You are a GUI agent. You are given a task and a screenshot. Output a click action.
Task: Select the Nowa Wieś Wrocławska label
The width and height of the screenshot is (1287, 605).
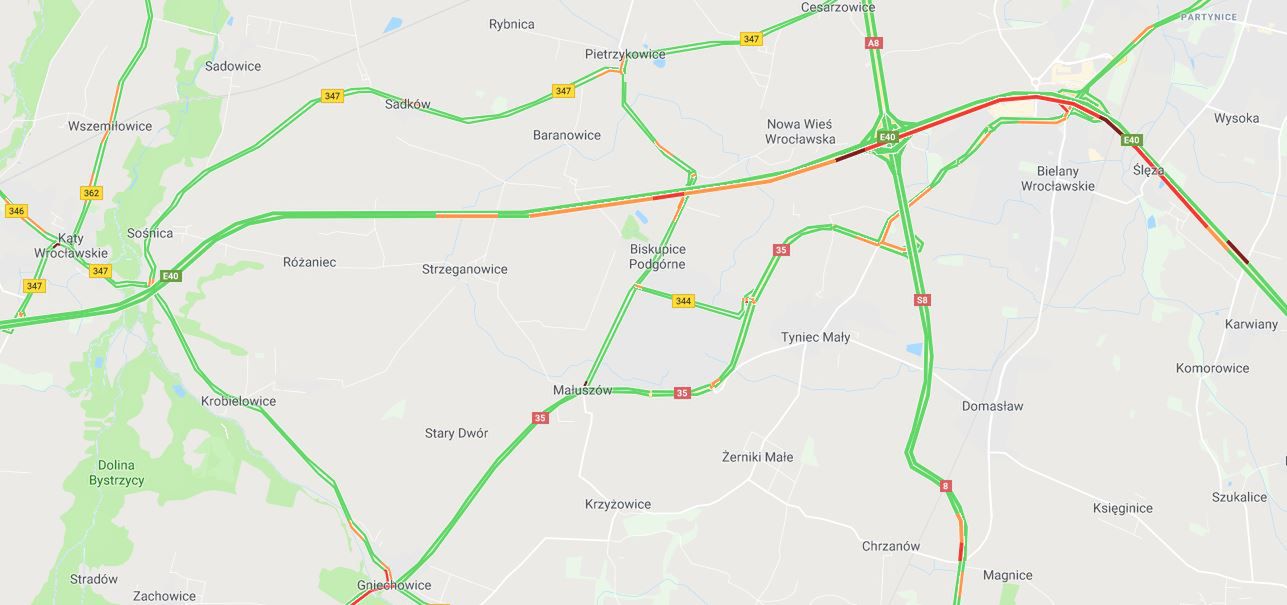click(800, 132)
